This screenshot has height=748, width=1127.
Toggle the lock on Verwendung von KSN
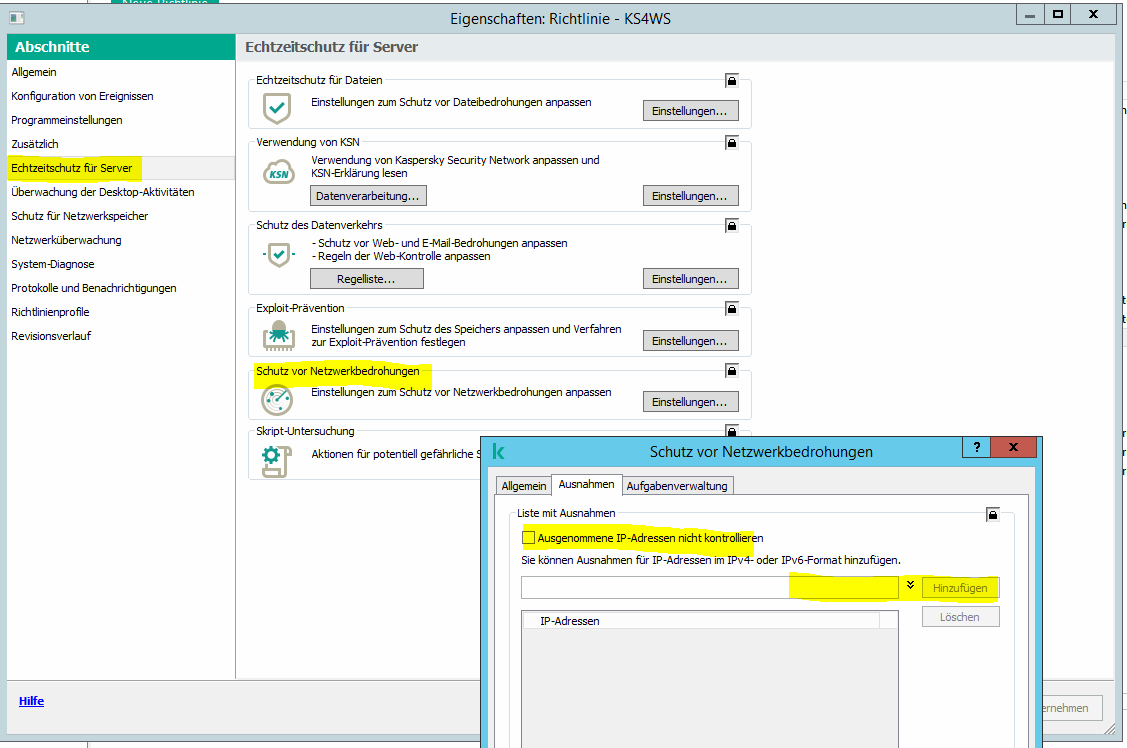(x=732, y=143)
